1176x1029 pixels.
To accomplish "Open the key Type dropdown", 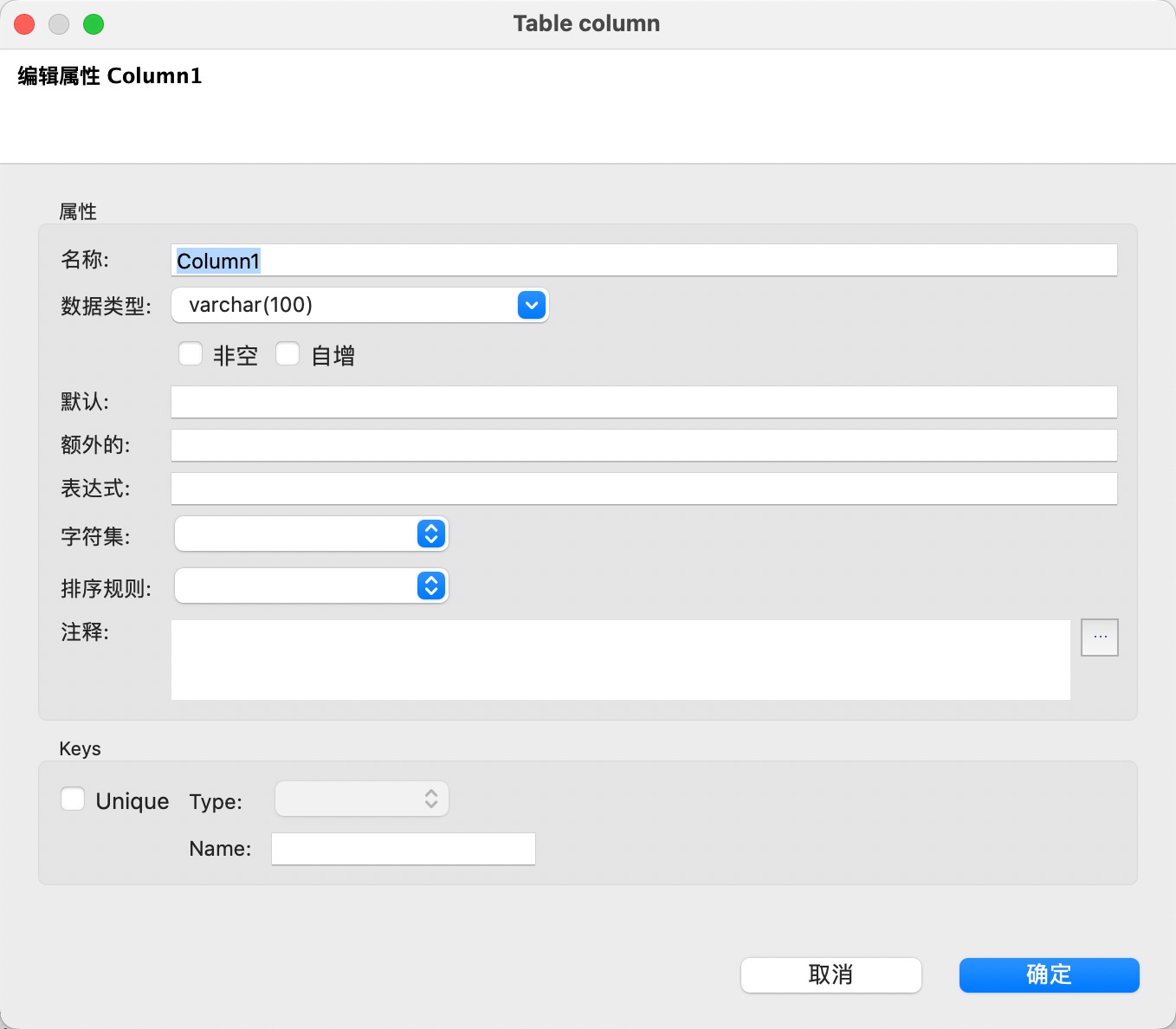I will pyautogui.click(x=362, y=799).
